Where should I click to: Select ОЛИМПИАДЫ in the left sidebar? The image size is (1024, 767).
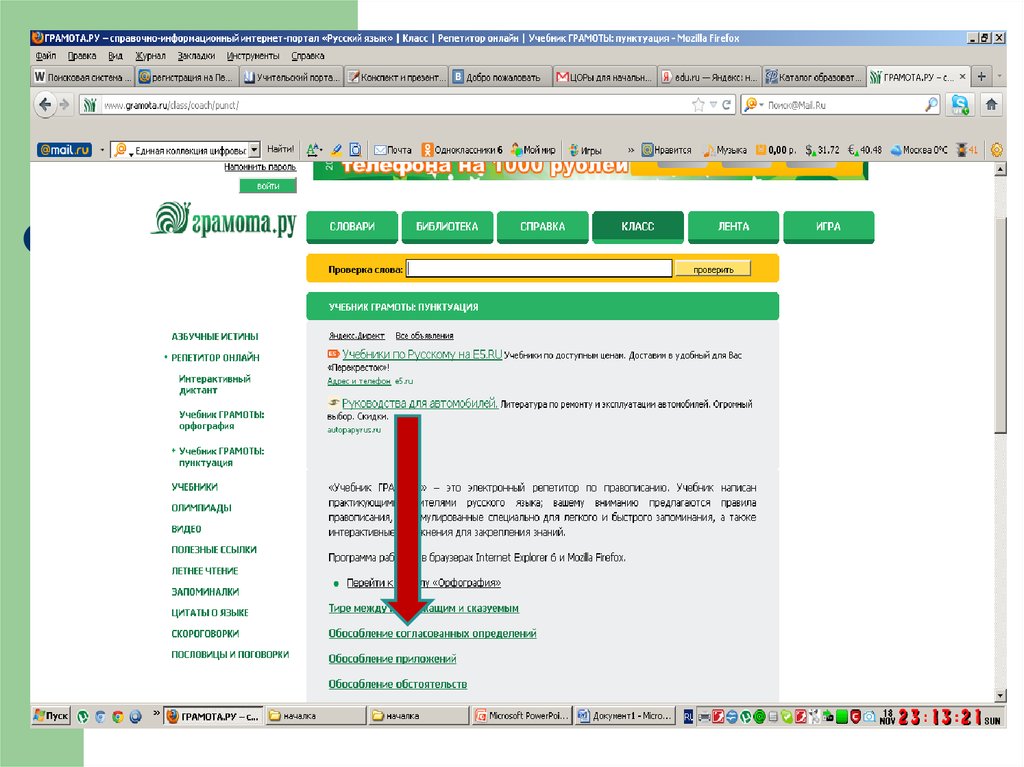click(201, 508)
